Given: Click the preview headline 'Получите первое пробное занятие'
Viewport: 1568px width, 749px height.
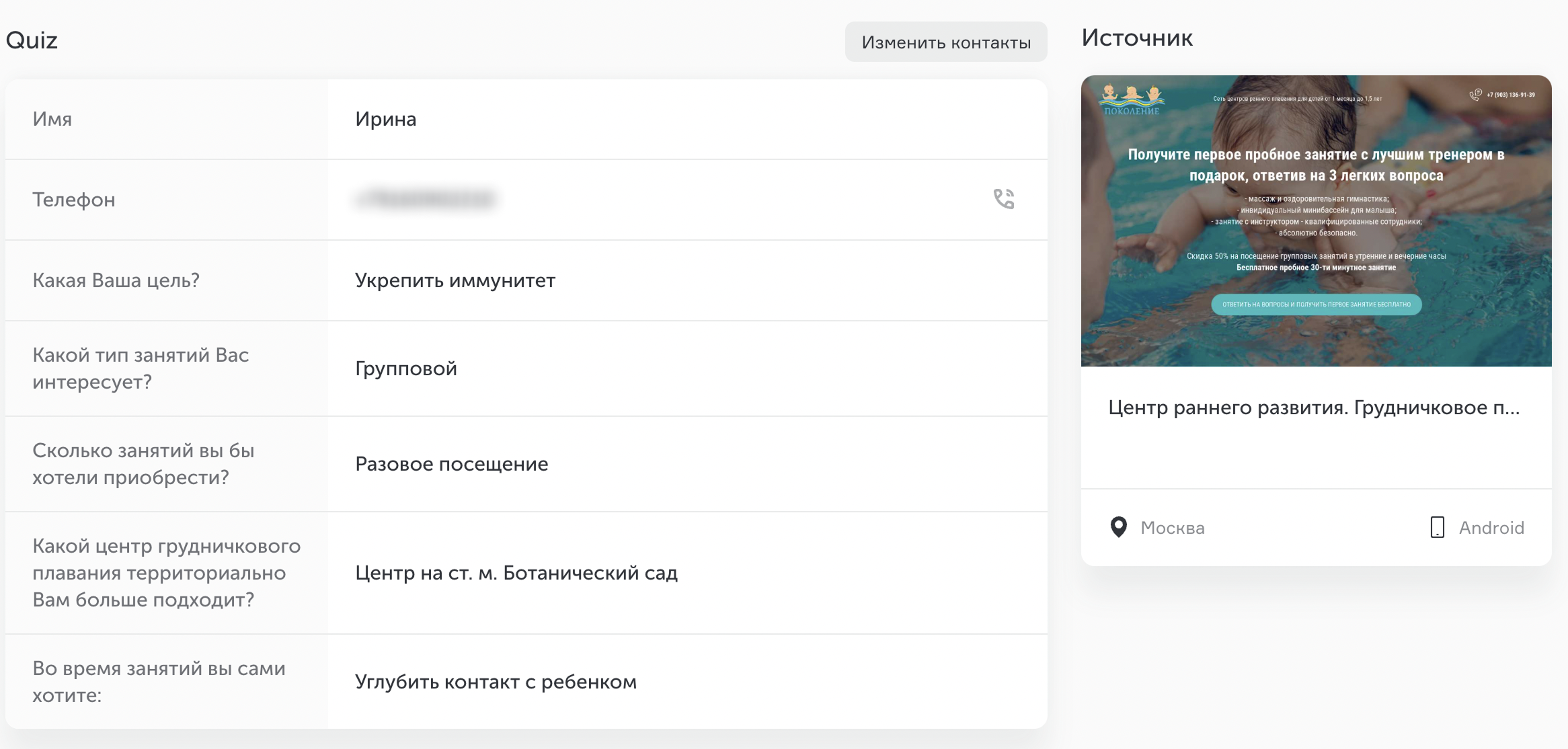Looking at the screenshot, I should tap(1317, 165).
